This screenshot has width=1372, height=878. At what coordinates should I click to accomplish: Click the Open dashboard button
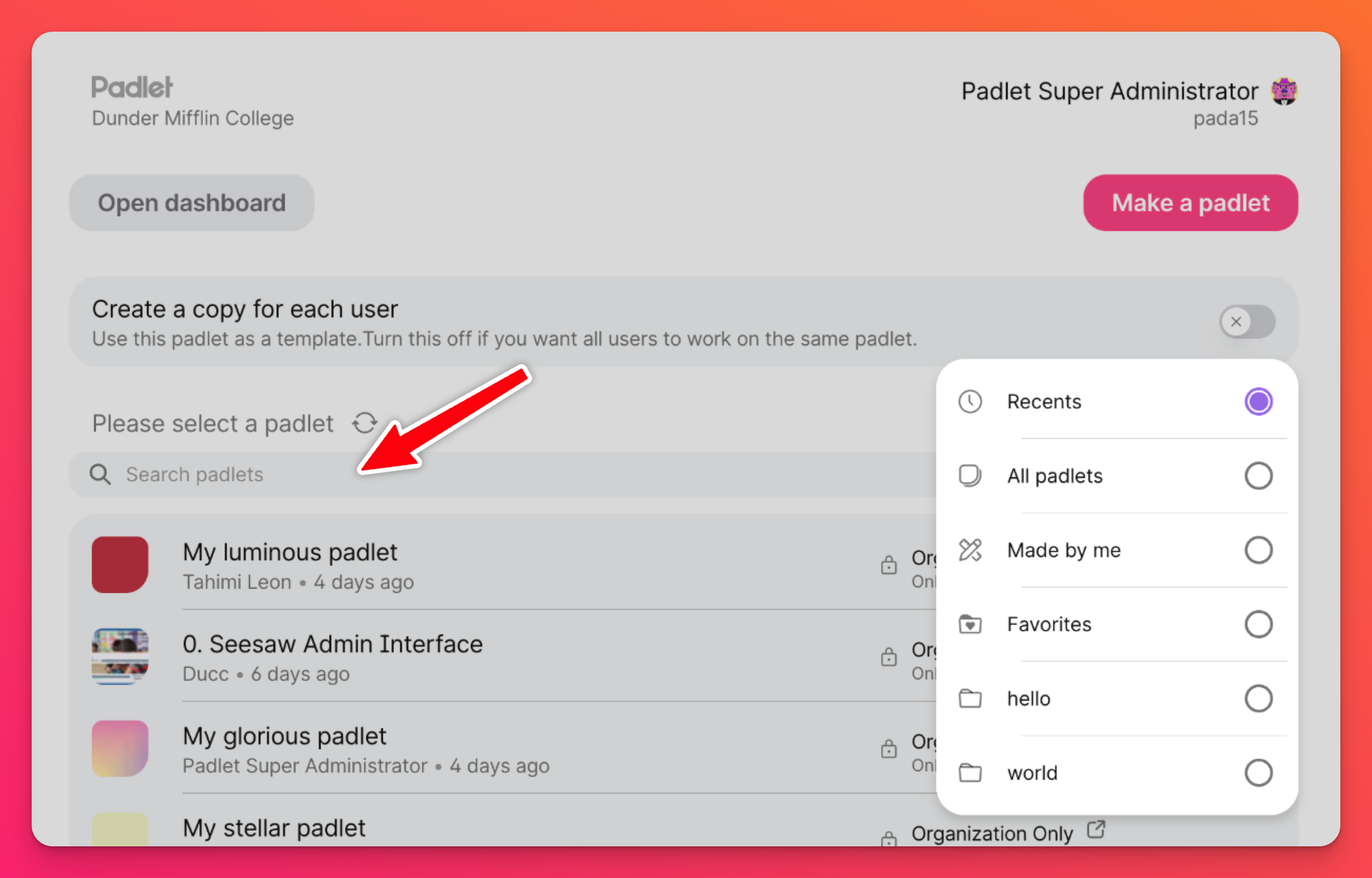[x=192, y=203]
